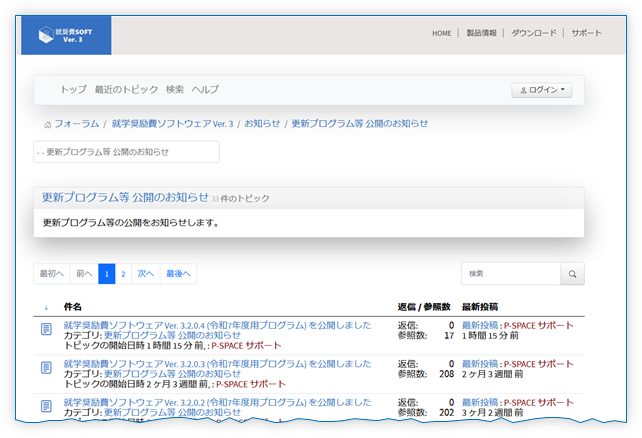
Task: Open the ログイン dropdown button
Action: (542, 90)
